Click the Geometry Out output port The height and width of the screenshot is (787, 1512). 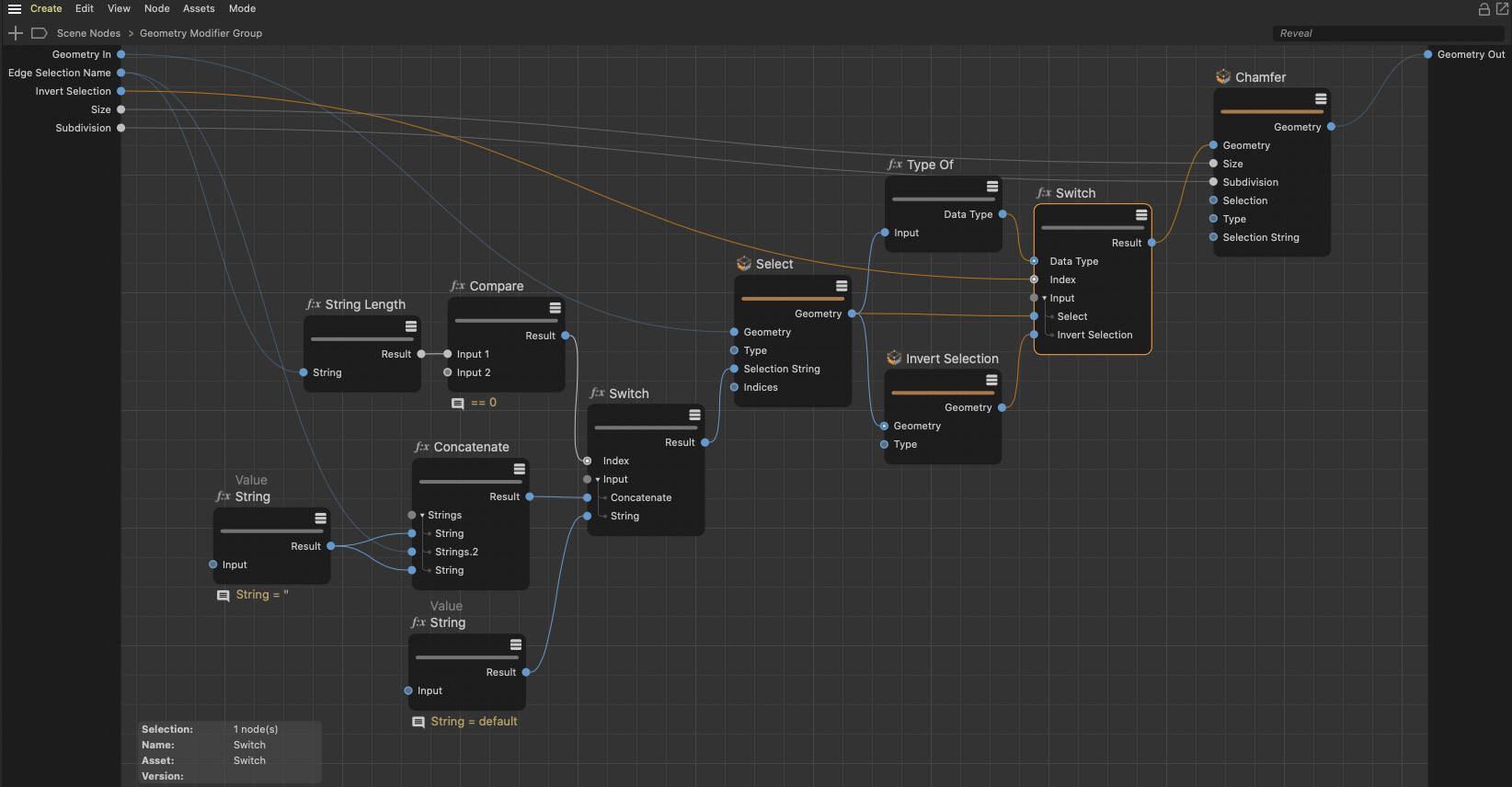pyautogui.click(x=1427, y=54)
